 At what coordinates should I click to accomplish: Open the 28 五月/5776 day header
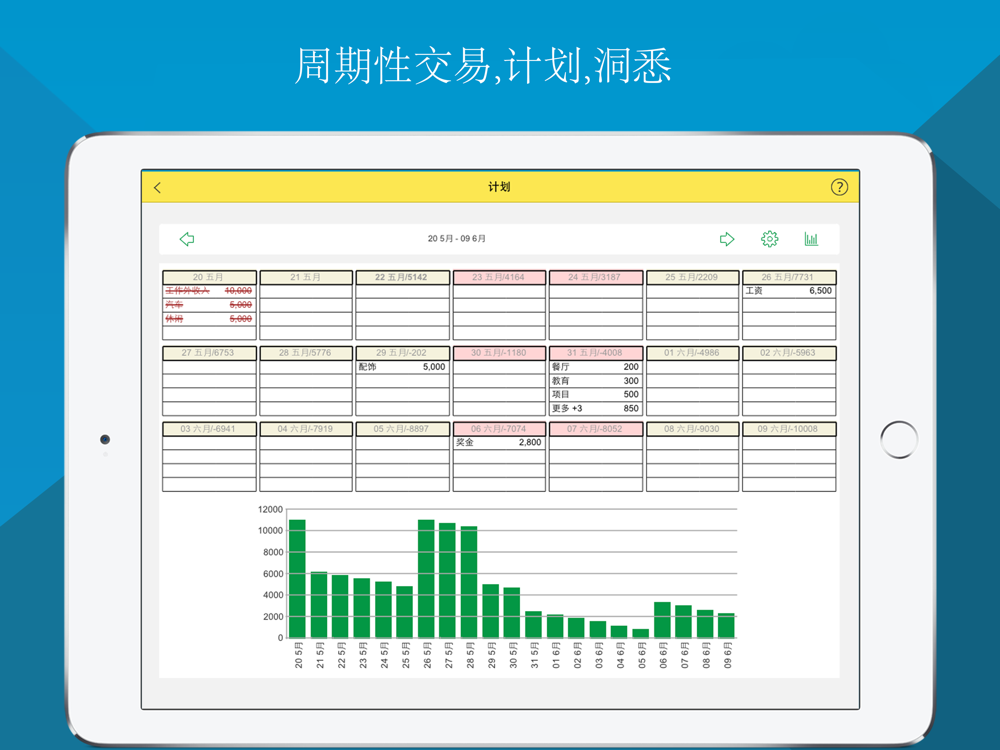306,353
